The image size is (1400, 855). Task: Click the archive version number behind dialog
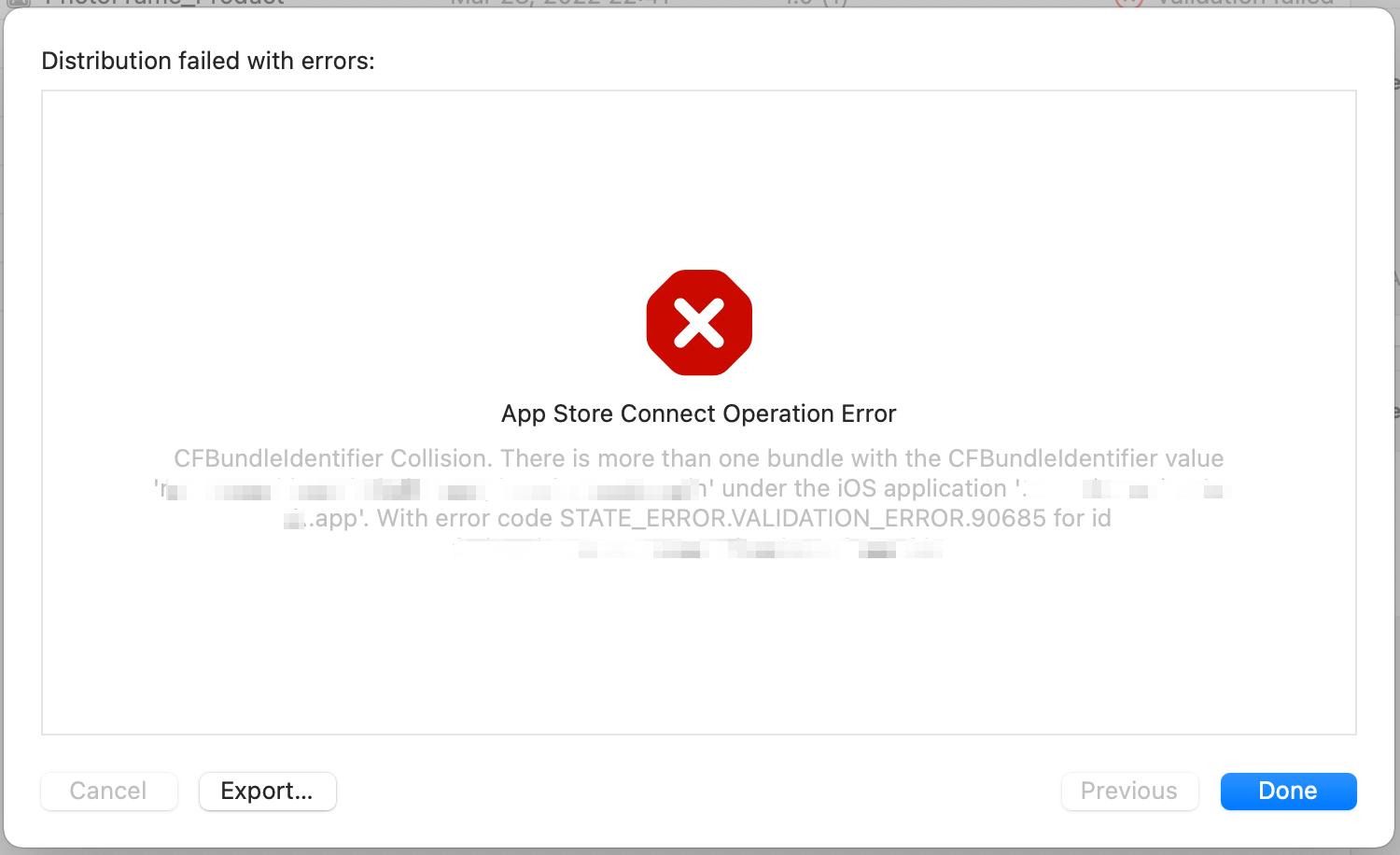pyautogui.click(x=817, y=3)
